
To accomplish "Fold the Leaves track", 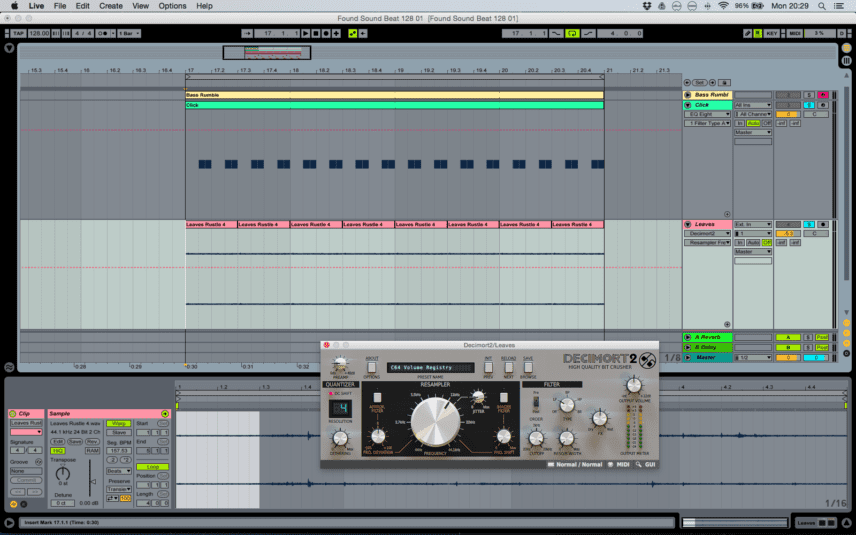I will [x=688, y=224].
